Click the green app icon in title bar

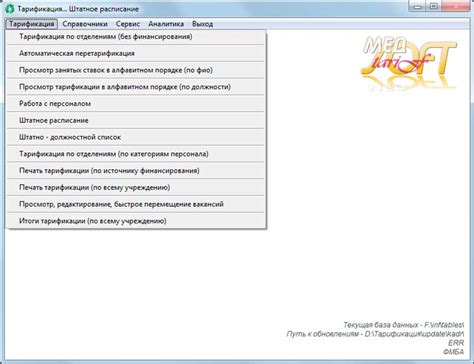pos(10,9)
